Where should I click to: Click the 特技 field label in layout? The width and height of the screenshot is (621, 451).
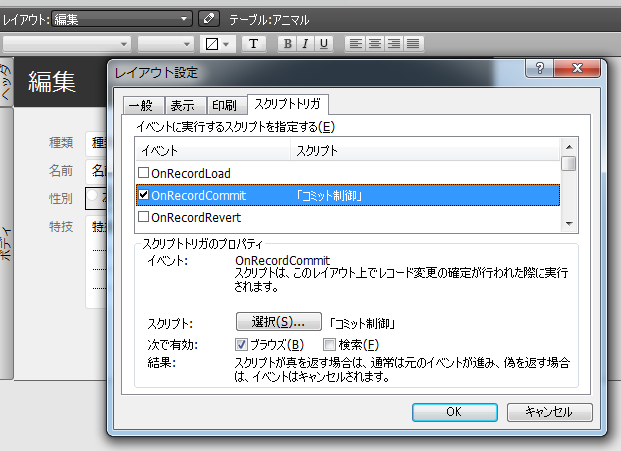pos(61,227)
